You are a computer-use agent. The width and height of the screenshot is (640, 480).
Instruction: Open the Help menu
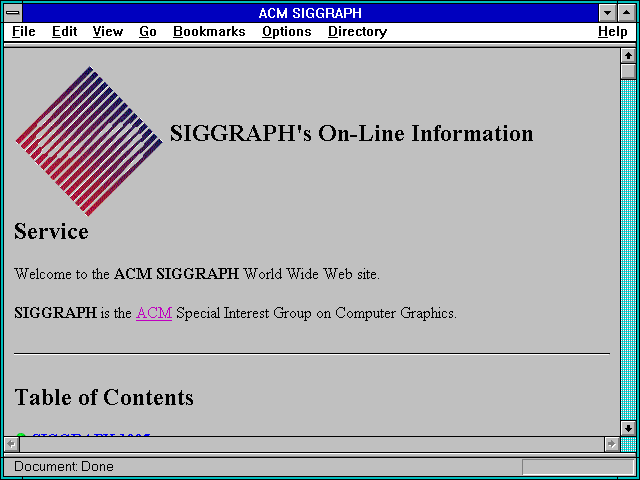point(613,32)
